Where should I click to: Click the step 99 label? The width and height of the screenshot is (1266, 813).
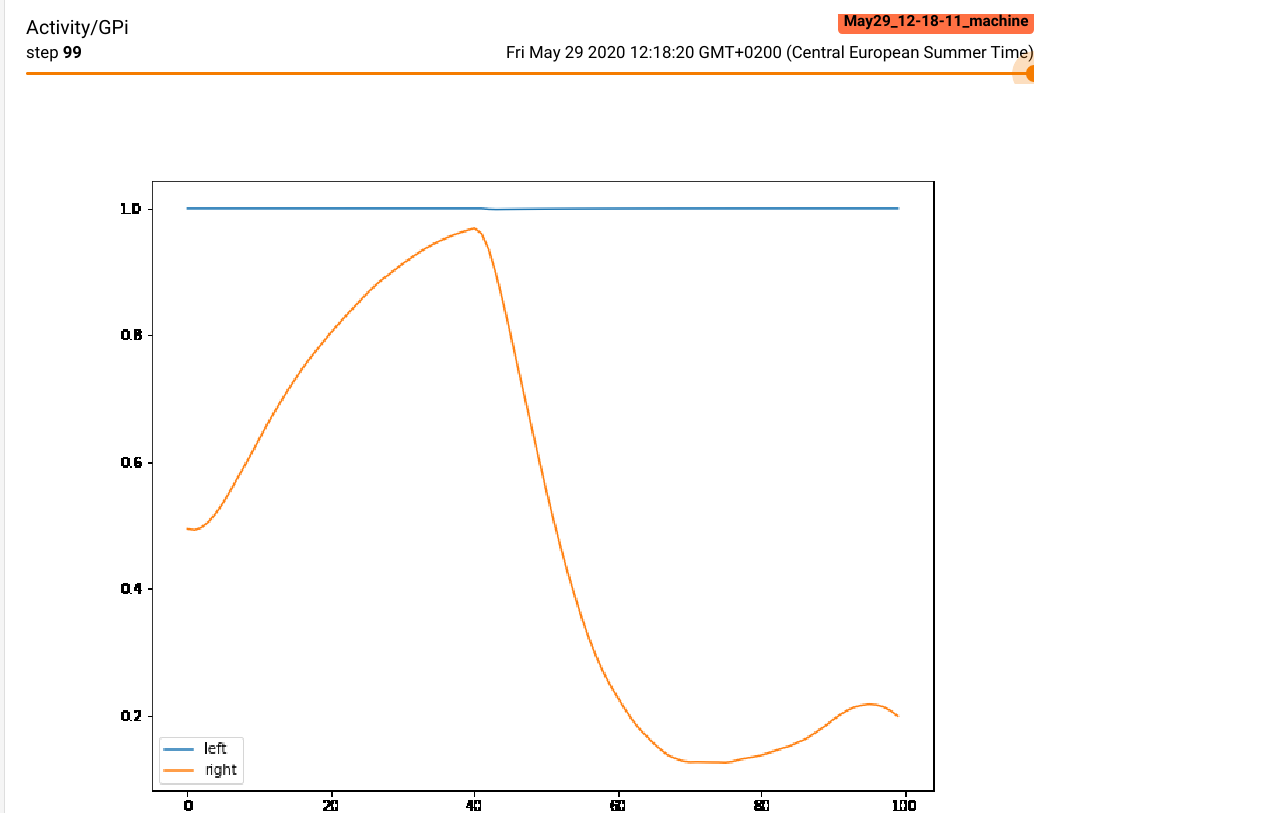(54, 52)
